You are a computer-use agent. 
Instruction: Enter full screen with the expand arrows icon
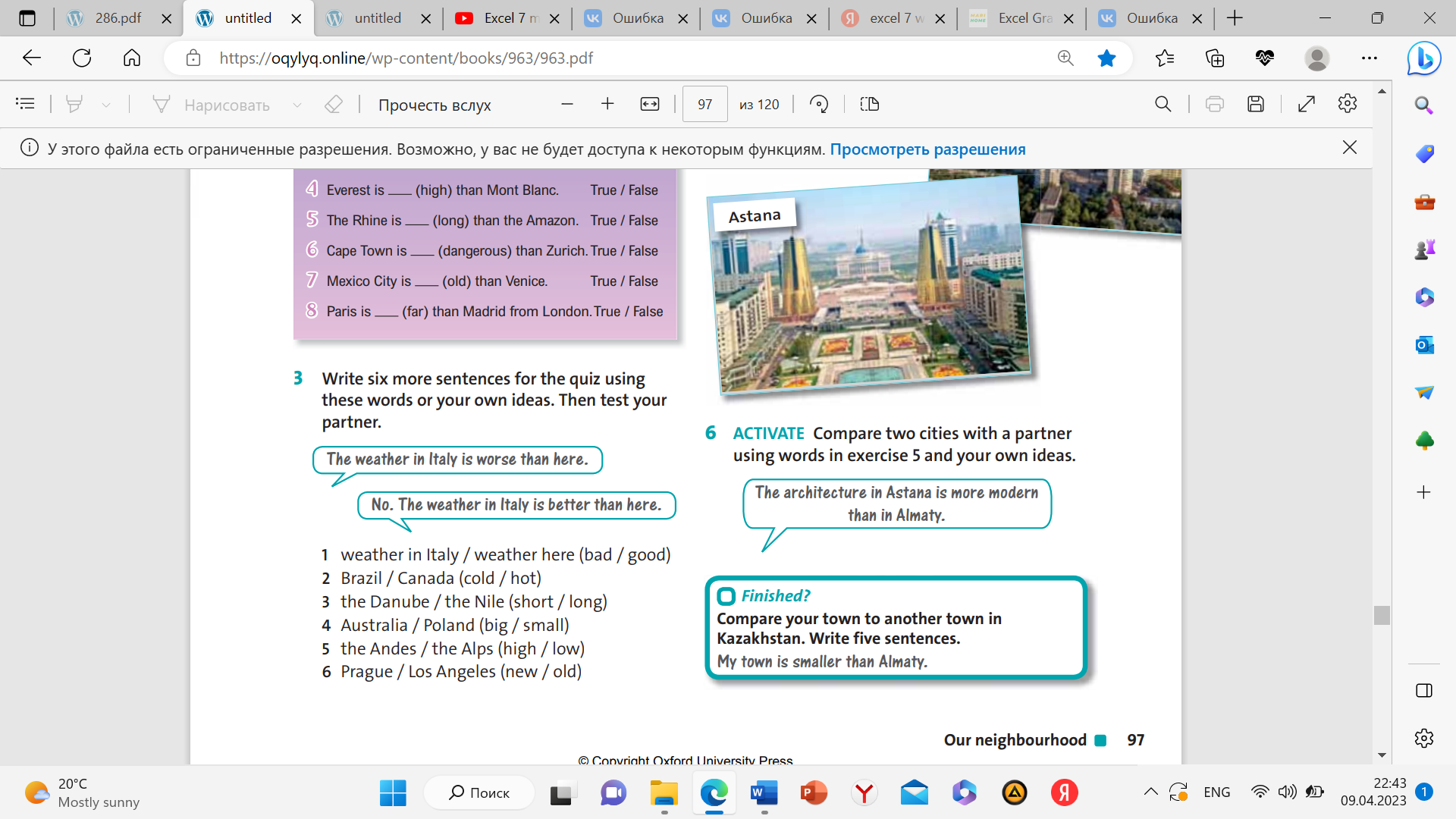click(x=1306, y=105)
